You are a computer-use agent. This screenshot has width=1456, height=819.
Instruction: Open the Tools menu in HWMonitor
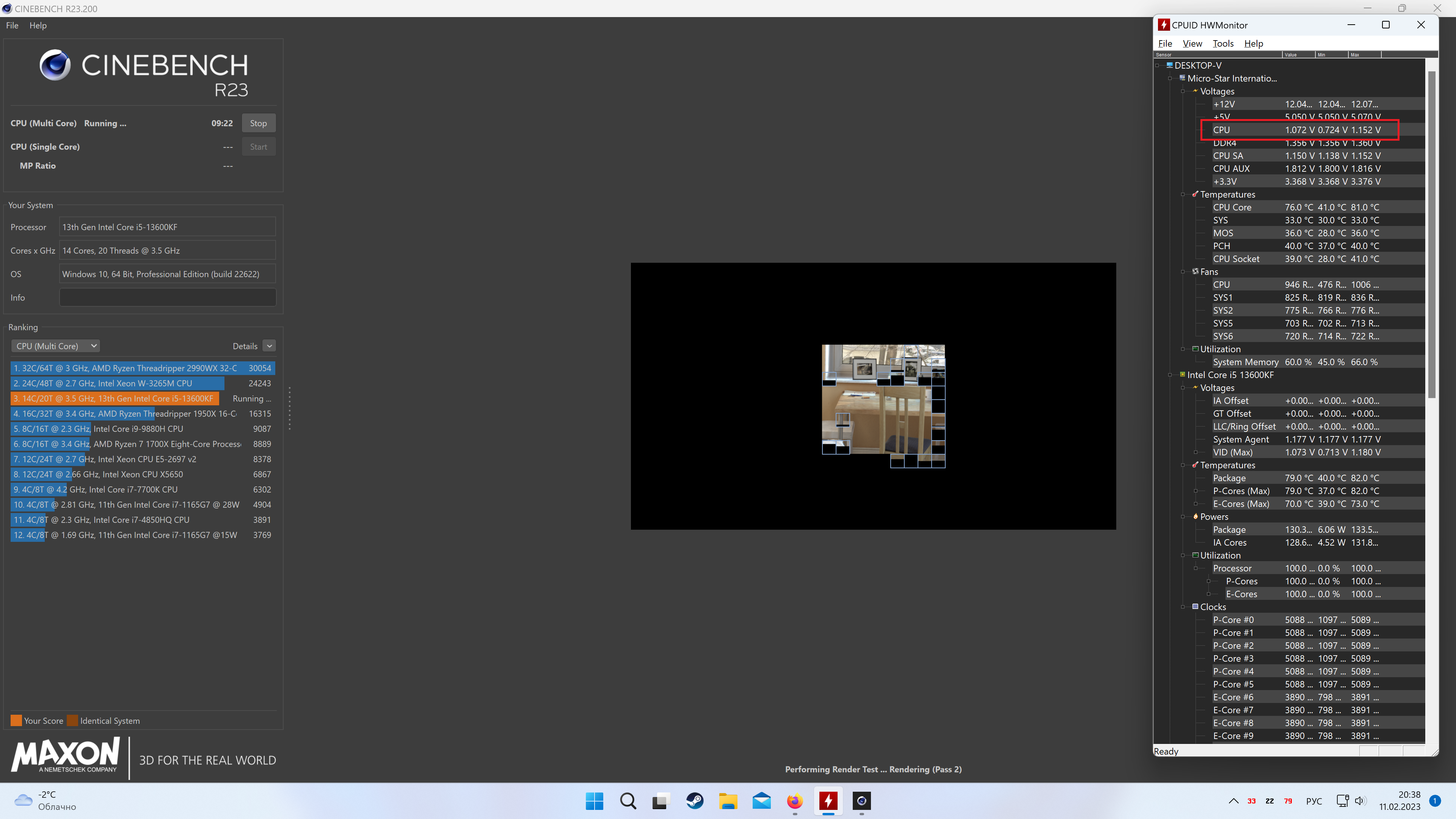[x=1222, y=44]
